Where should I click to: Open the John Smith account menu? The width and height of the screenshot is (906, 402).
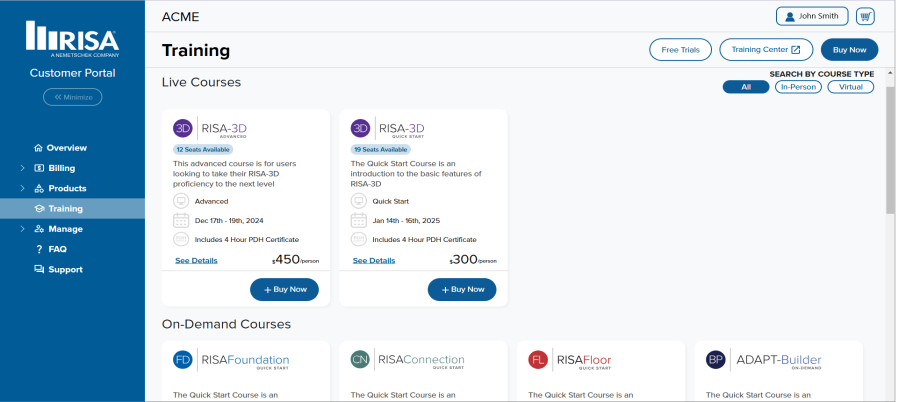coord(812,17)
